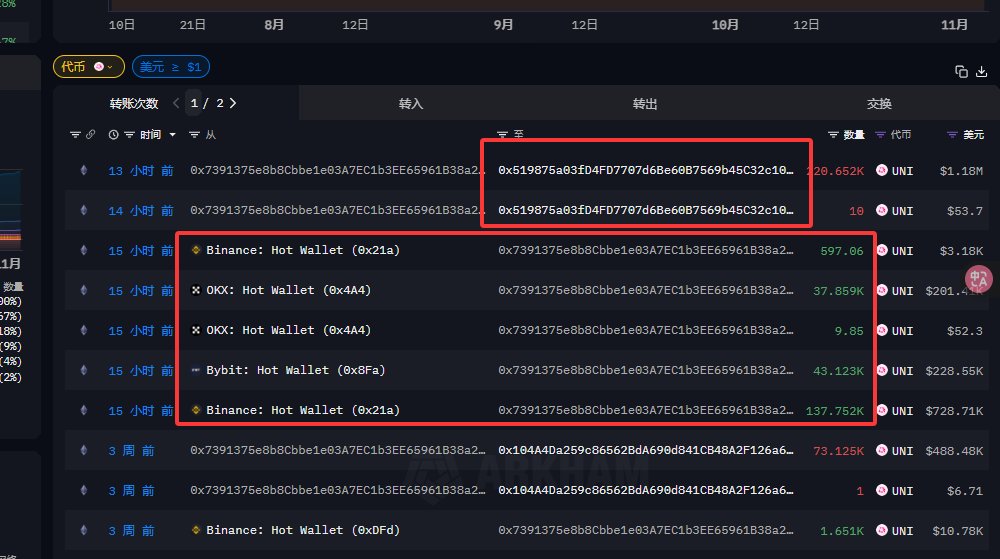1000x559 pixels.
Task: Go to the previous transfers page
Action: (176, 103)
